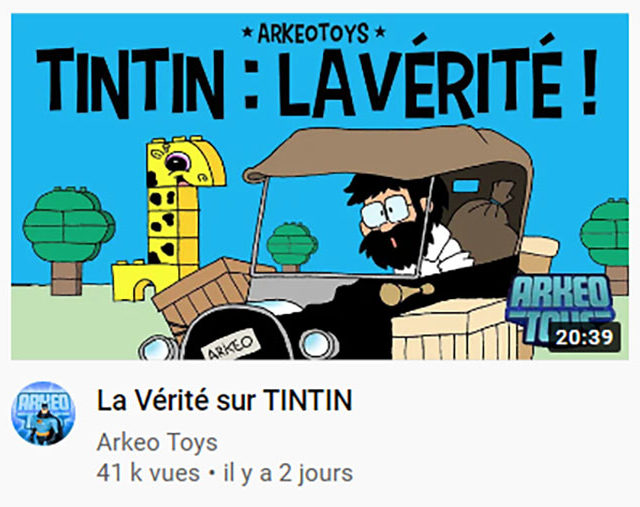Click the car's right round headlight
Viewport: 640px width, 507px height.
coord(318,344)
